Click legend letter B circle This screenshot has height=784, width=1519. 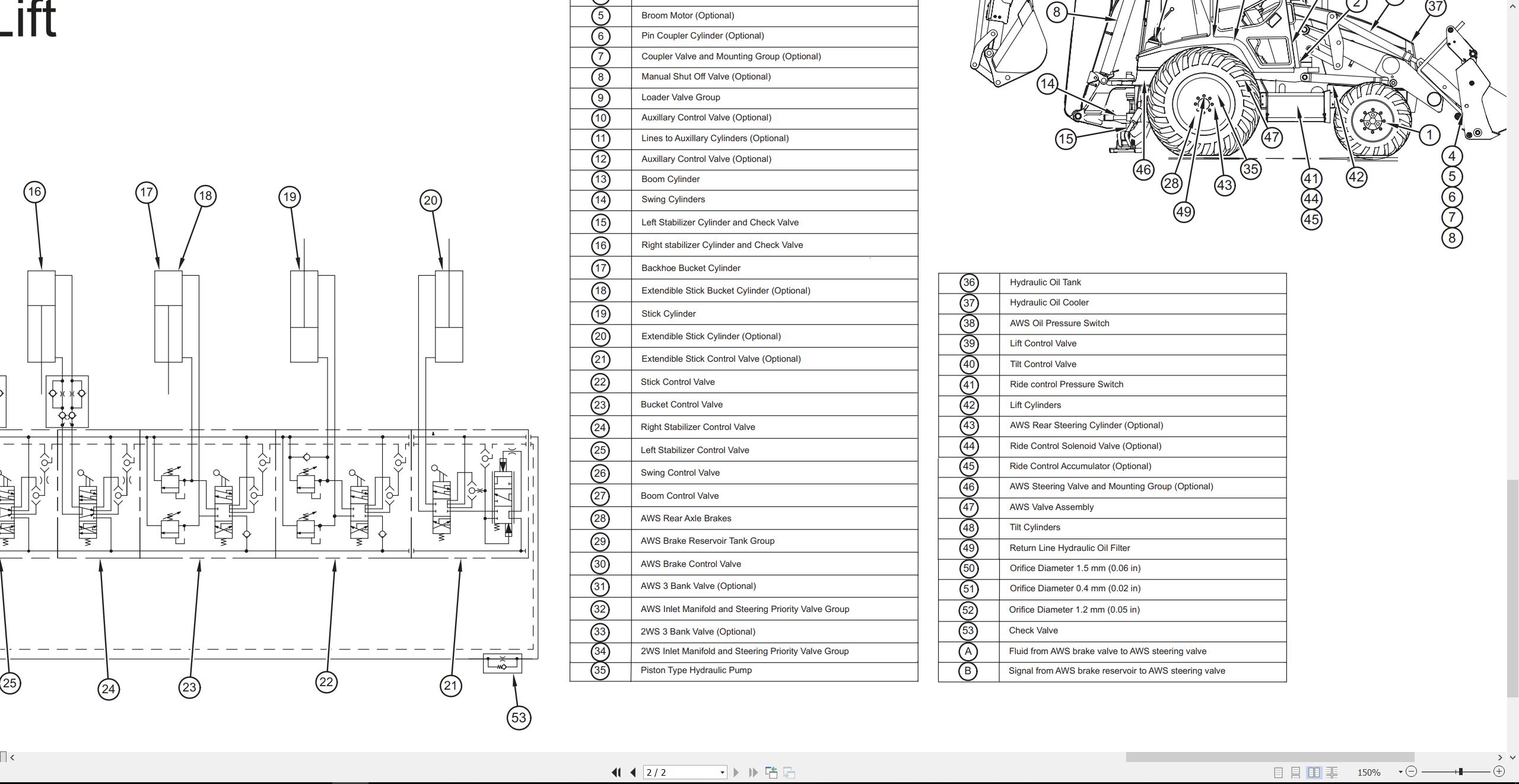pyautogui.click(x=968, y=671)
